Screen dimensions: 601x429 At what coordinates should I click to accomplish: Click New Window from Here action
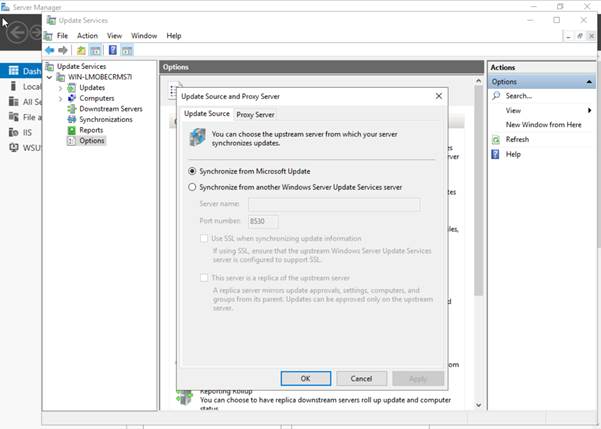tap(543, 125)
